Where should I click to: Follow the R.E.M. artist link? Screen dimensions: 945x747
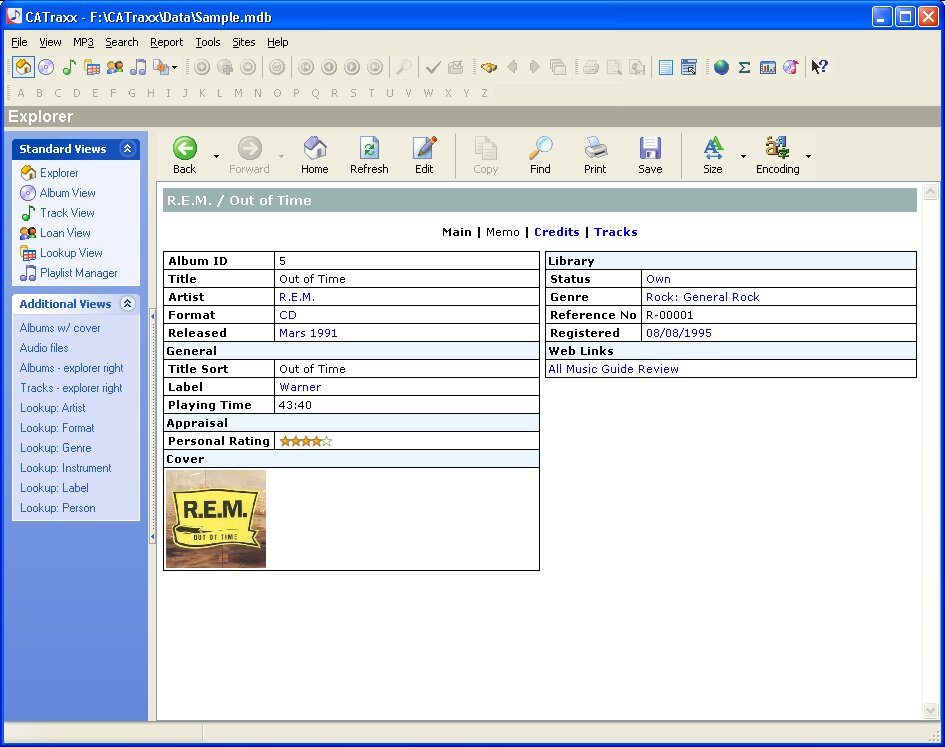(297, 297)
